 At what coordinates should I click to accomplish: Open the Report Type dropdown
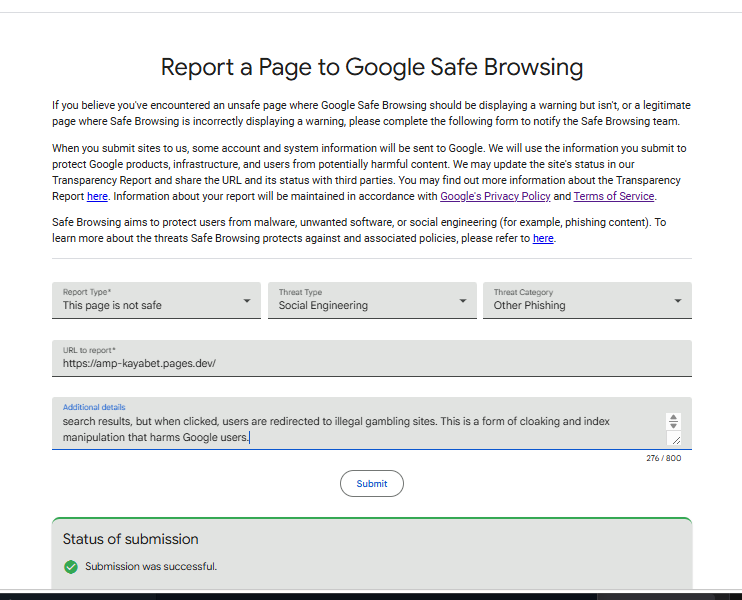tap(156, 300)
